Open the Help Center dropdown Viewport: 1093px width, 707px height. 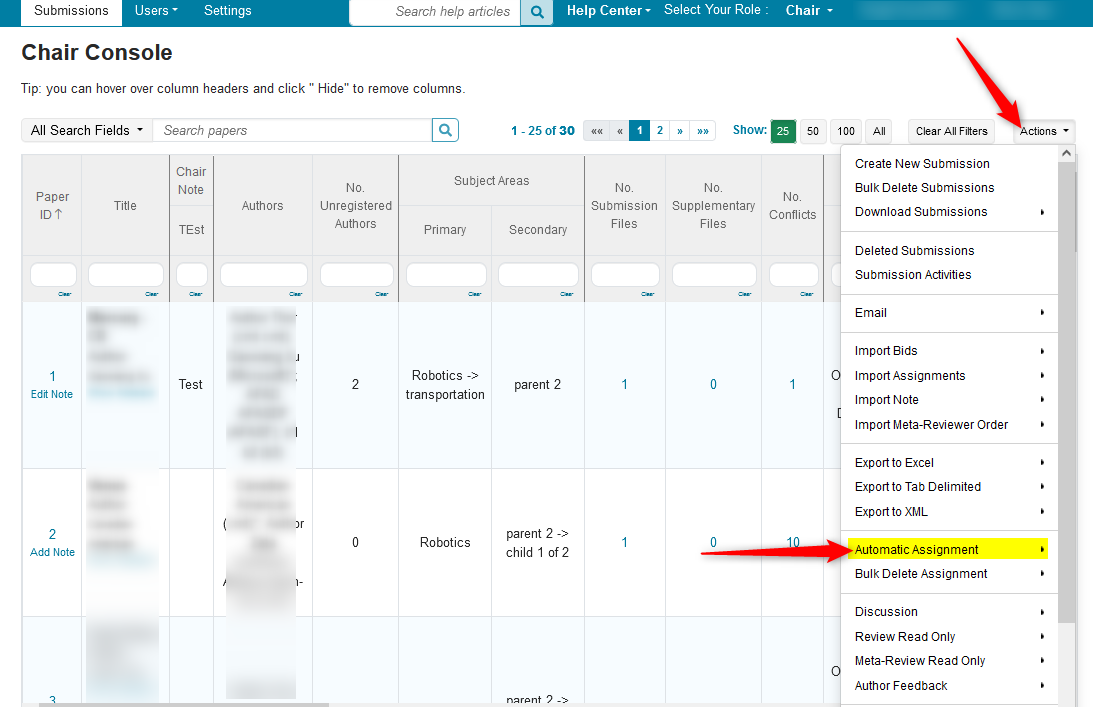click(x=609, y=11)
